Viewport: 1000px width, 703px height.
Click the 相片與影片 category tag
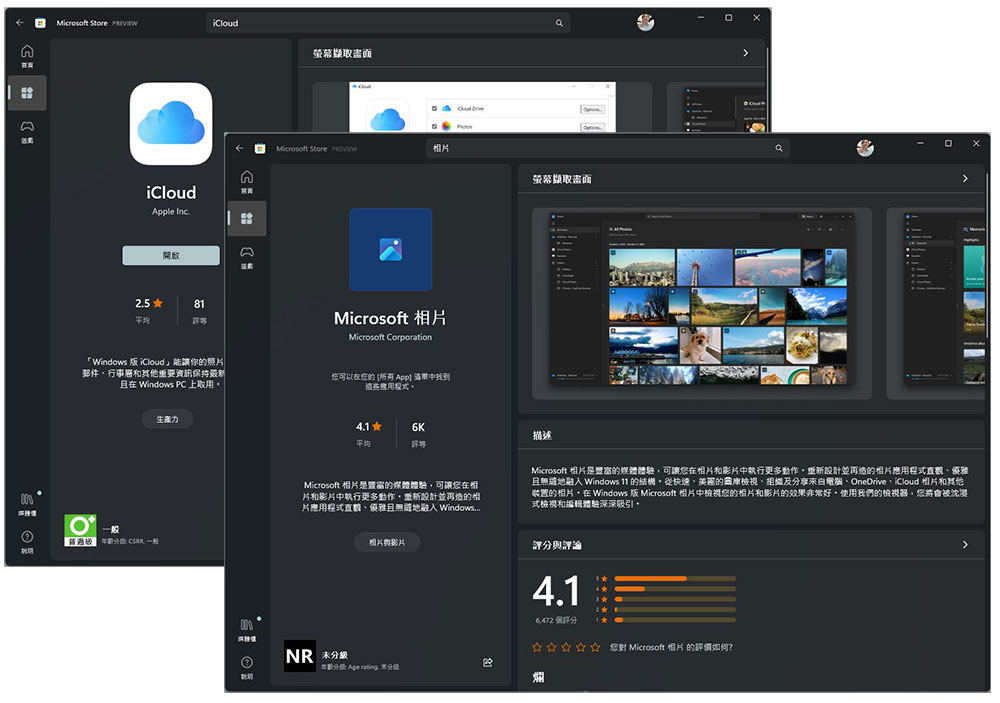click(x=386, y=542)
